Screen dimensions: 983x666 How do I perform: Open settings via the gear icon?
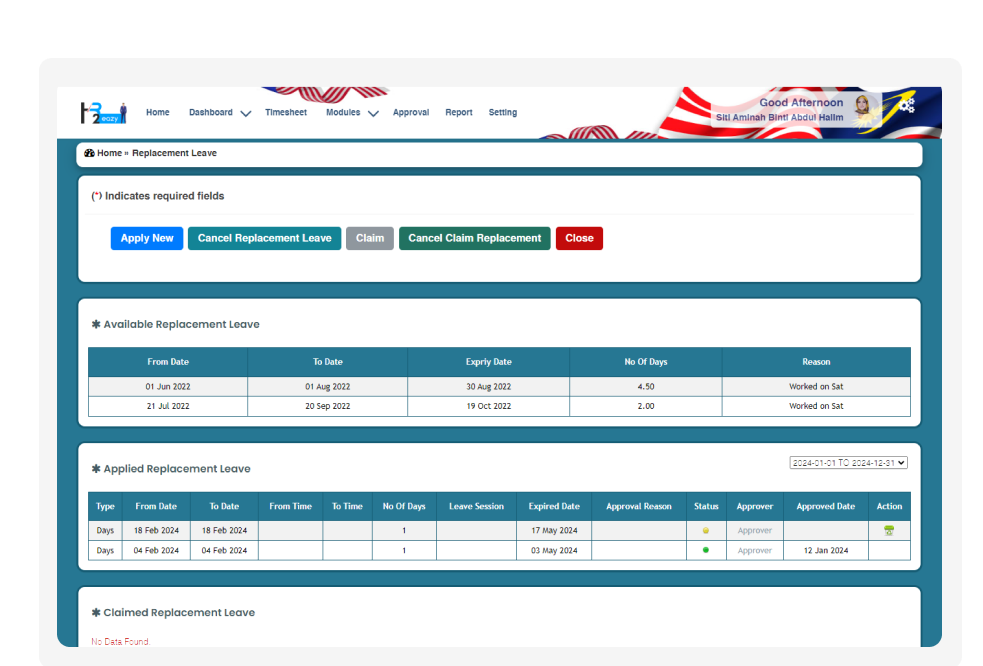(907, 104)
